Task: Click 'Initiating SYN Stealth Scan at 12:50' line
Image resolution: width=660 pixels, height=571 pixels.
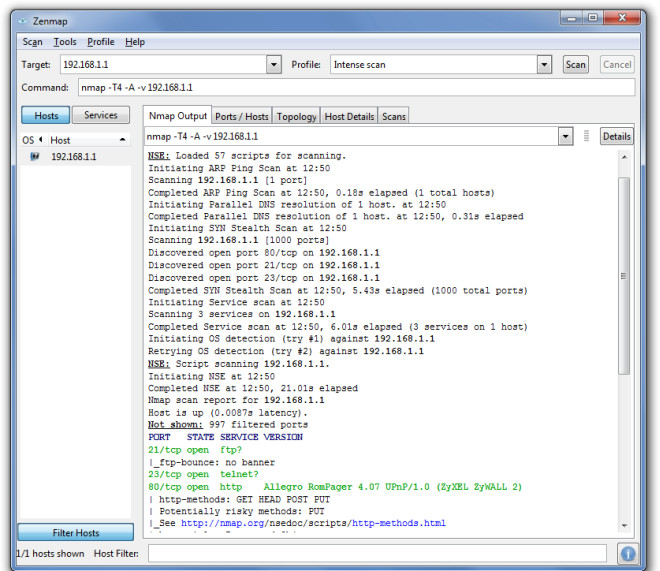Action: (x=248, y=228)
